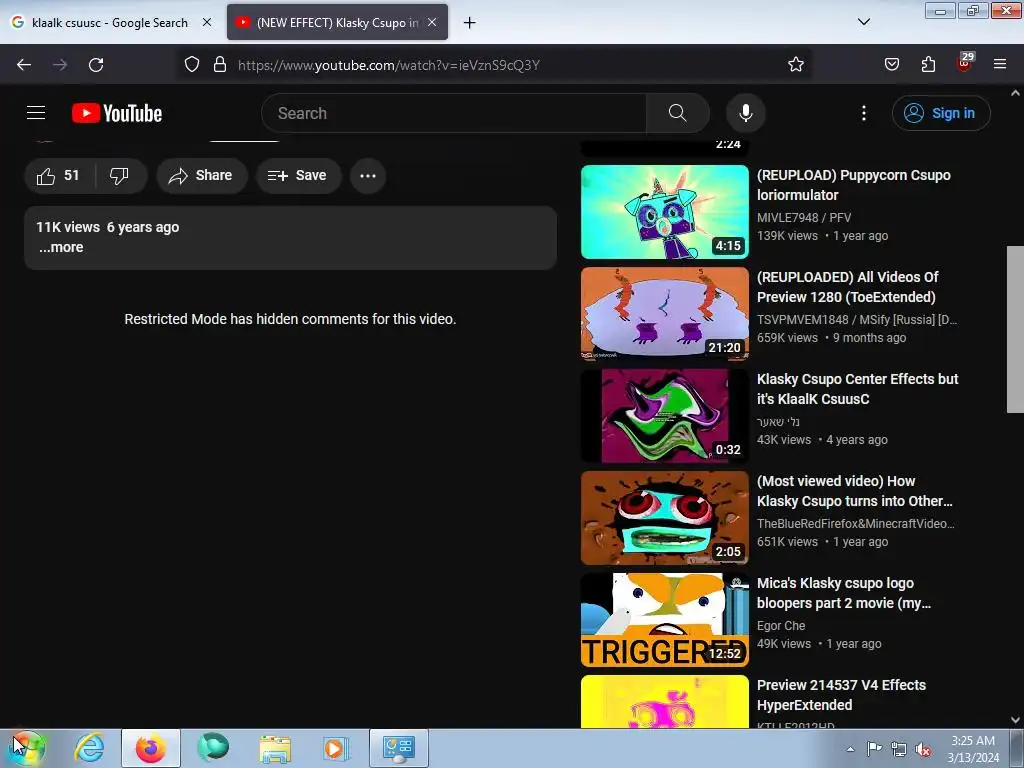This screenshot has width=1024, height=768.
Task: Launch Internet Explorer from taskbar
Action: tap(89, 748)
